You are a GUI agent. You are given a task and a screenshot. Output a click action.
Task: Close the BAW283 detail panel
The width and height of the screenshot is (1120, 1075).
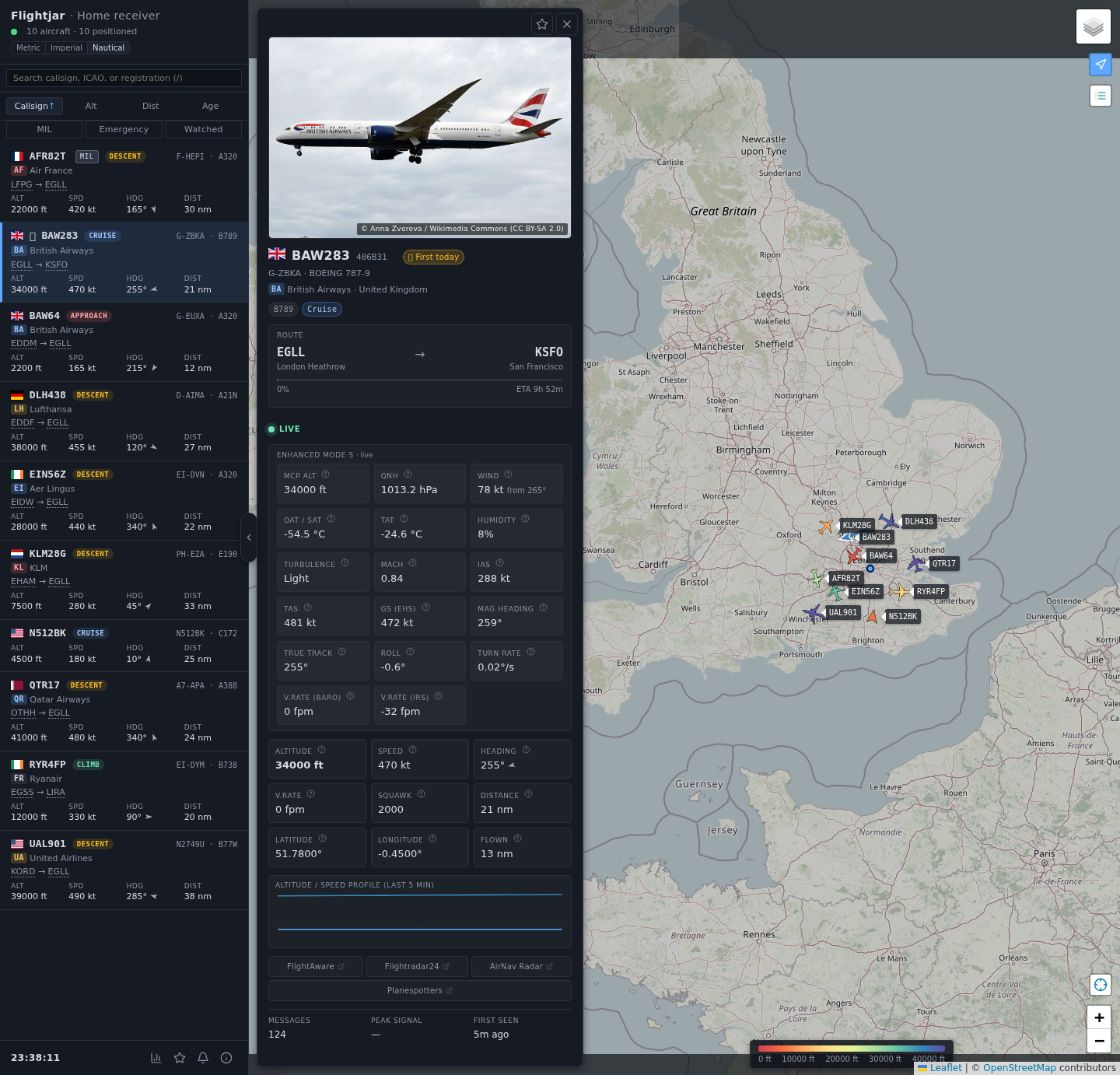point(567,24)
